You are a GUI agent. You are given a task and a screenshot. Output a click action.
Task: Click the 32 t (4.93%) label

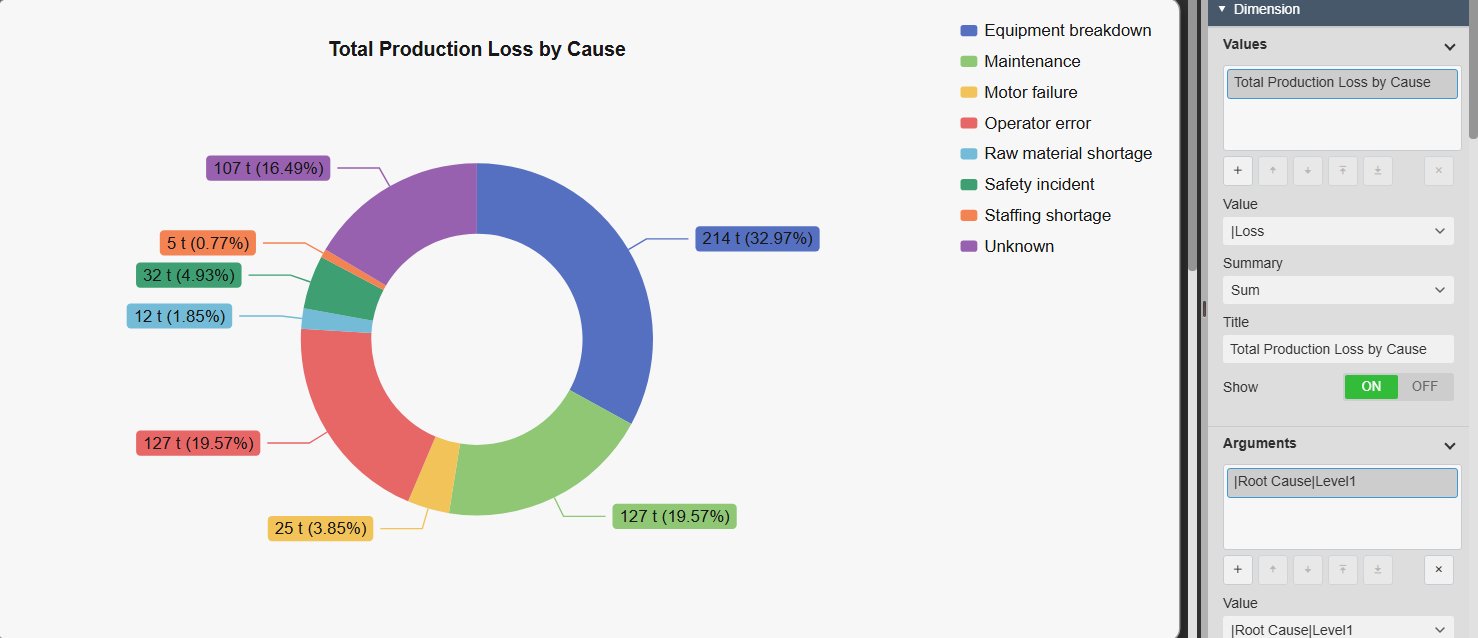188,276
